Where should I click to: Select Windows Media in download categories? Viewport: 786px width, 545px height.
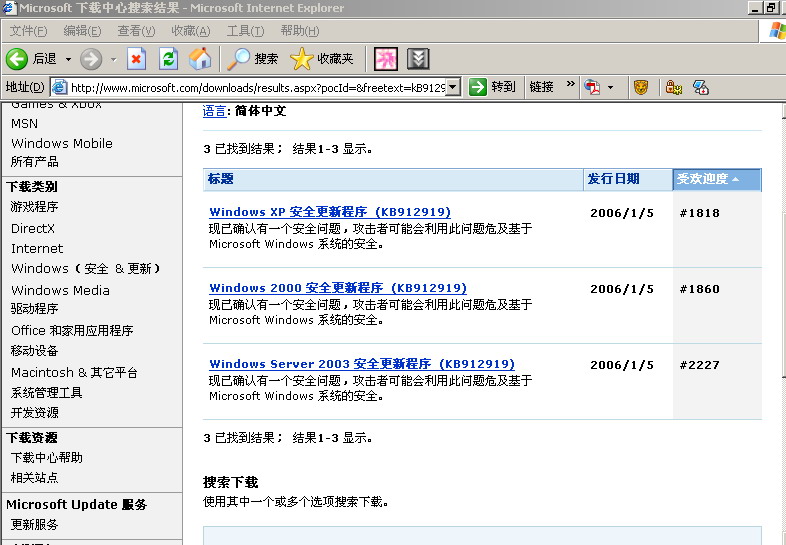60,290
